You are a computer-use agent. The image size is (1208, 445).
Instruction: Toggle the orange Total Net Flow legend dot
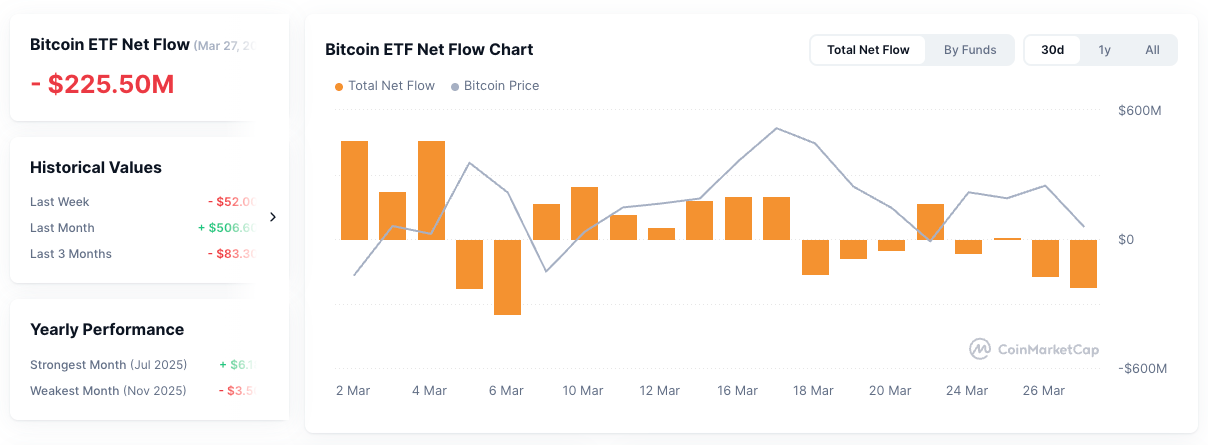point(339,87)
